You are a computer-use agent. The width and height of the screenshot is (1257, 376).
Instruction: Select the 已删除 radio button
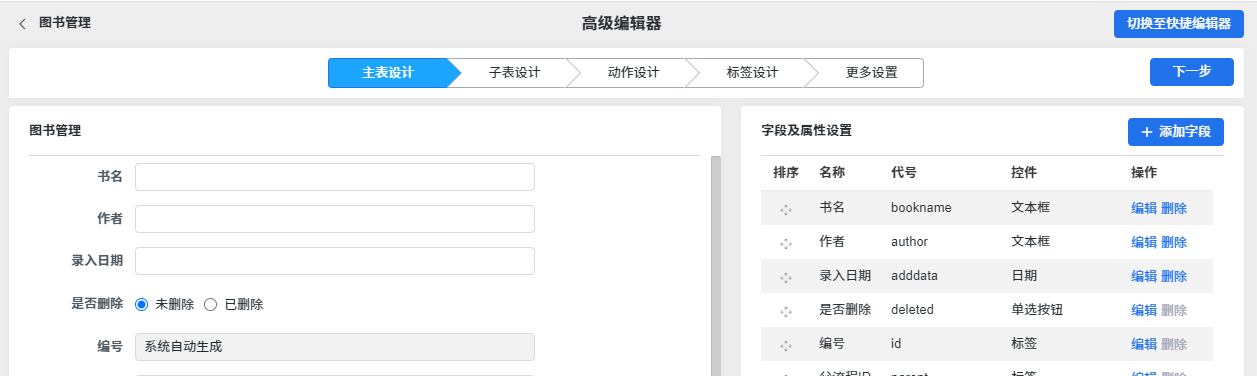tap(210, 304)
